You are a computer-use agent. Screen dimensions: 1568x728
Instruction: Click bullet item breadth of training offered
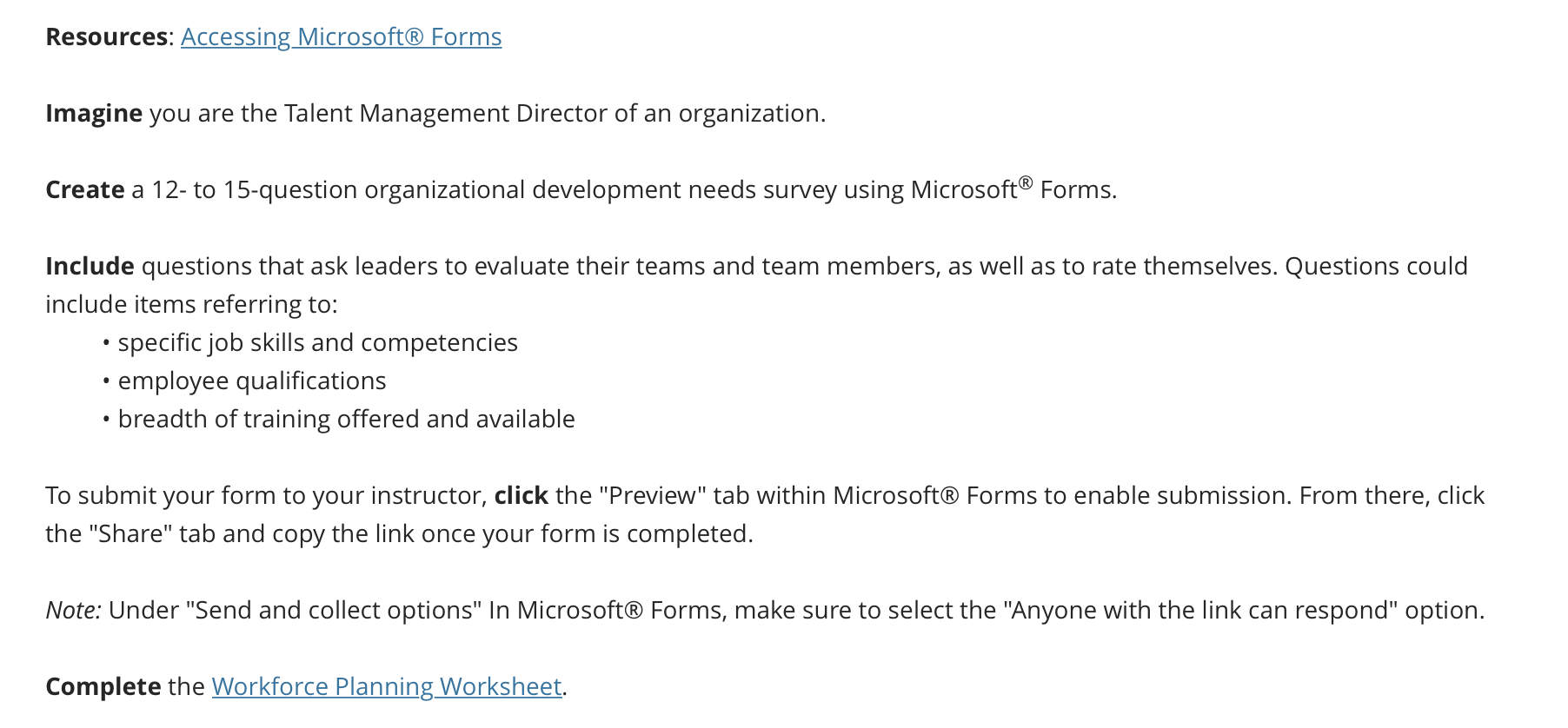347,420
